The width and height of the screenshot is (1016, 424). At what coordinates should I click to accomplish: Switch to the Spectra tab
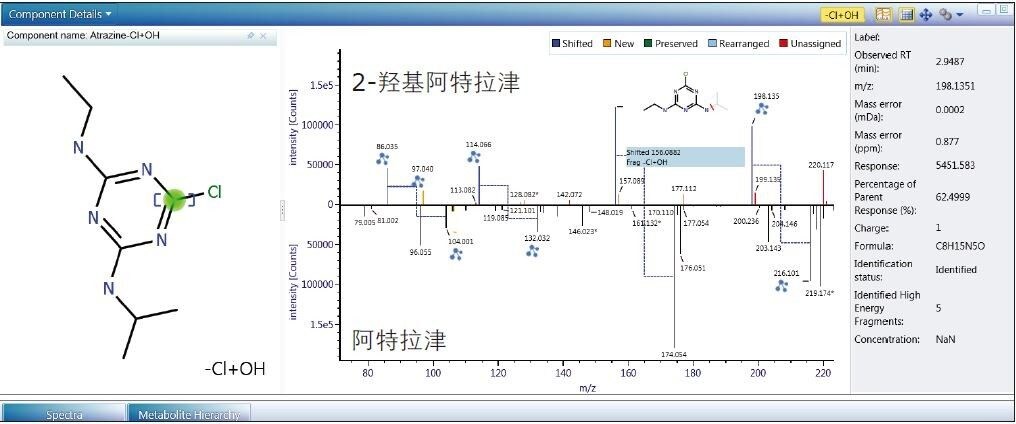coord(64,414)
